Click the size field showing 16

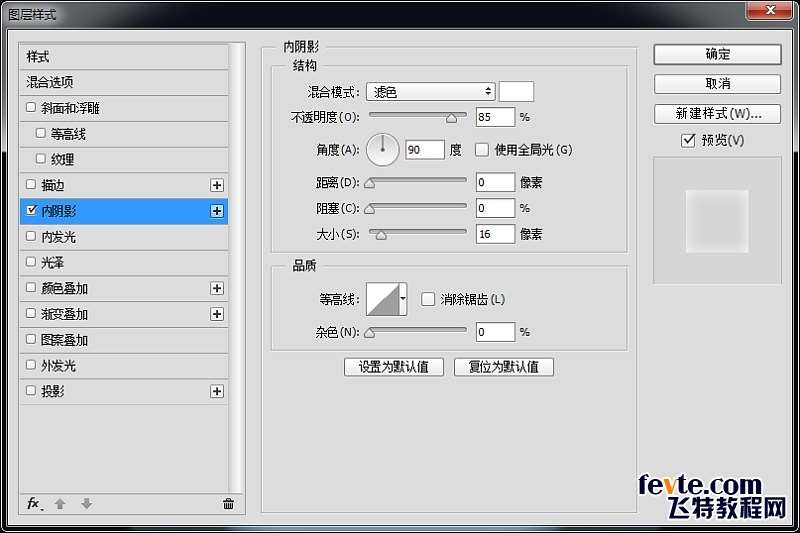[495, 234]
